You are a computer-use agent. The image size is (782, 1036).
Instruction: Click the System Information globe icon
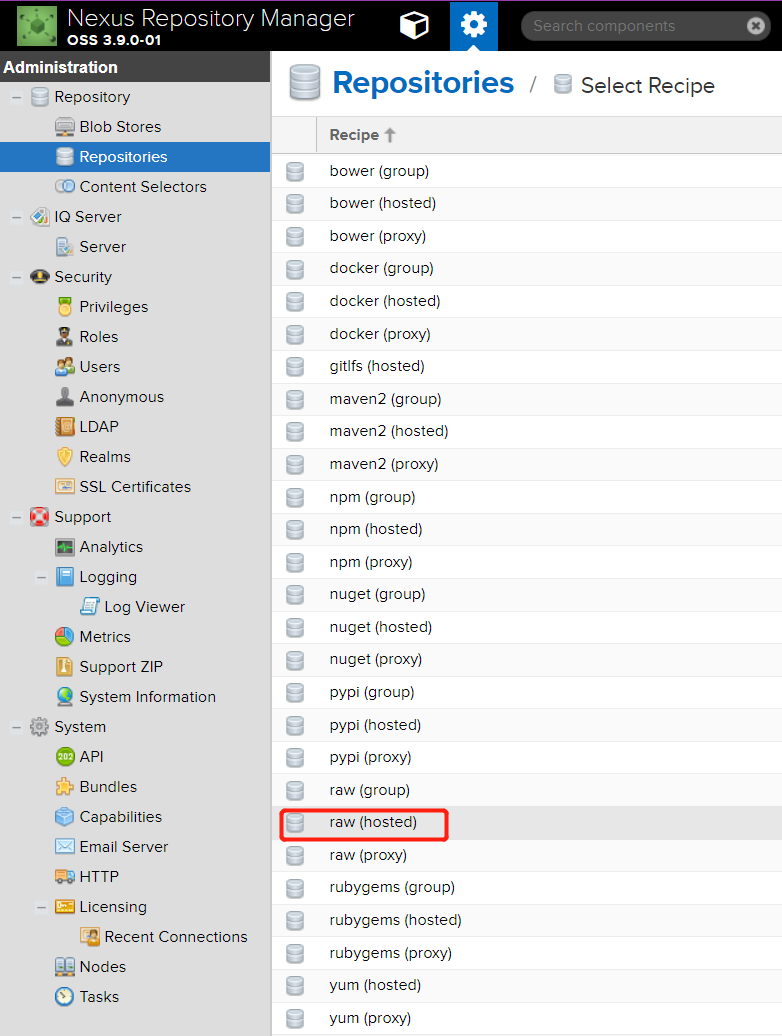(65, 696)
